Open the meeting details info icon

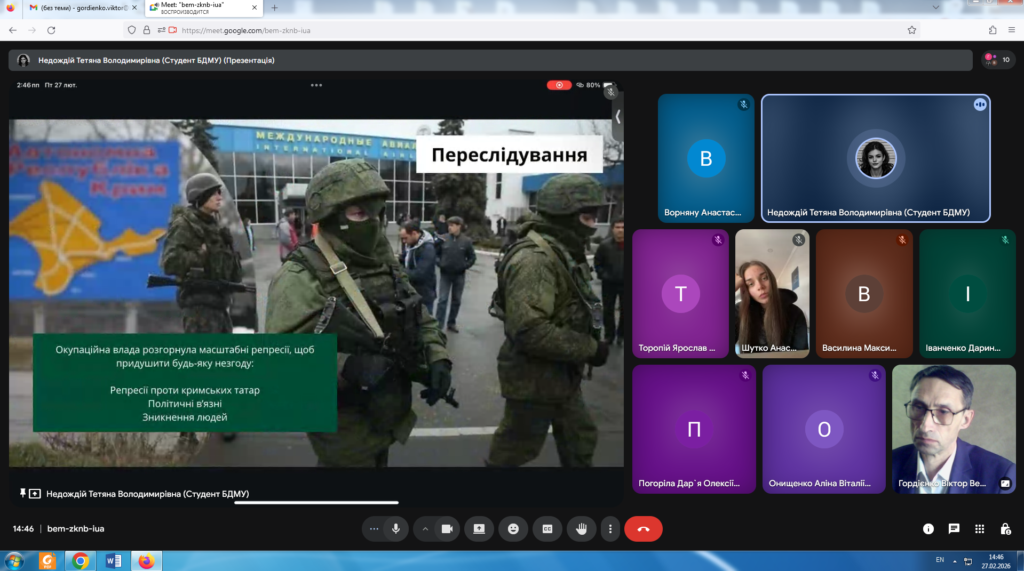click(928, 529)
